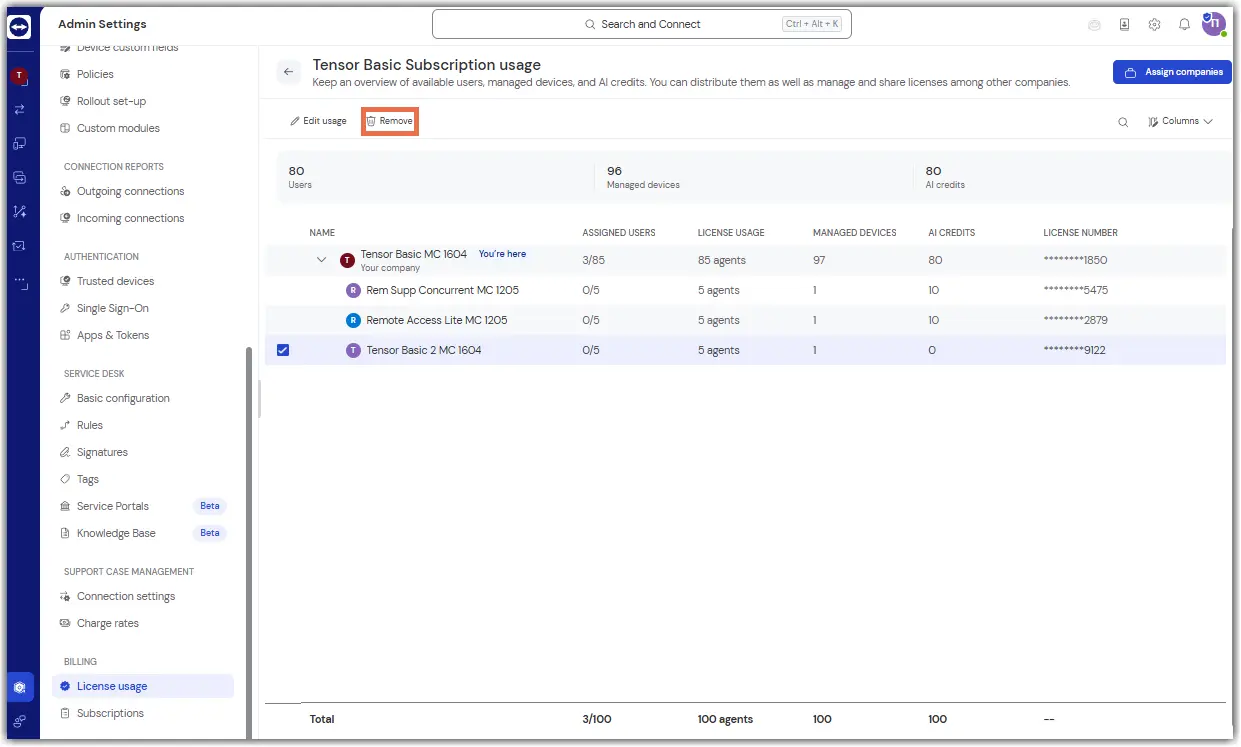Tick the Tensor Basic 2 MC 1604 checkbox
1241x747 pixels.
tap(283, 350)
